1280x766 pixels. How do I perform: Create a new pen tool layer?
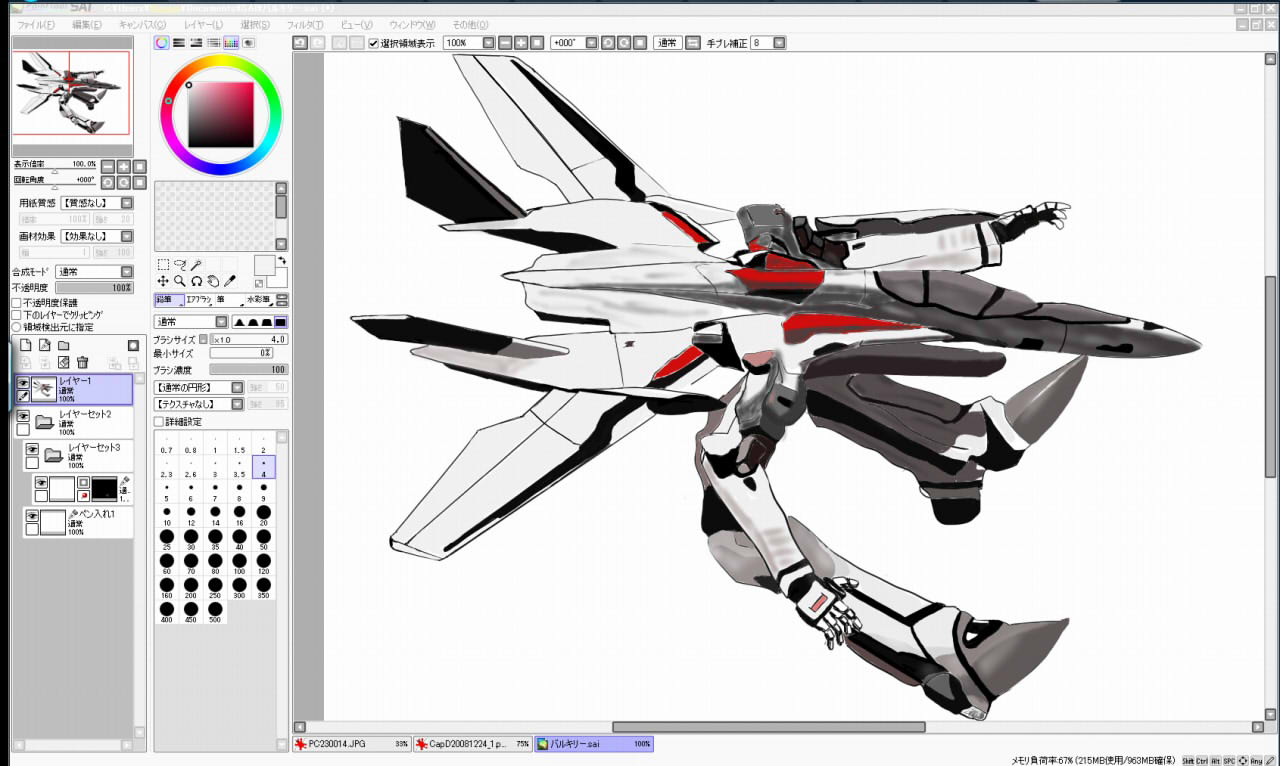[45, 345]
